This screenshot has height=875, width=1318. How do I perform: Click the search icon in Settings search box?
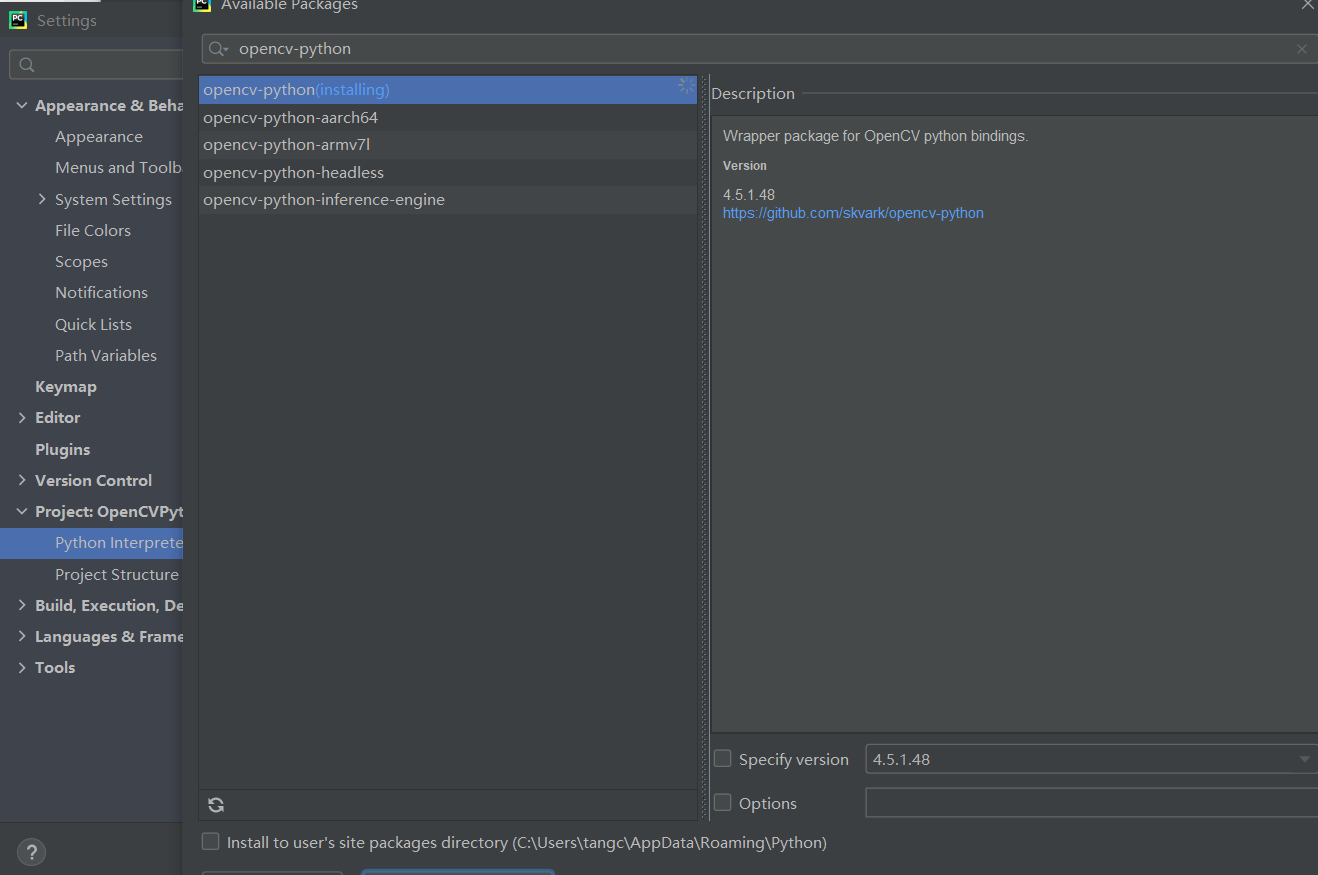pos(27,65)
